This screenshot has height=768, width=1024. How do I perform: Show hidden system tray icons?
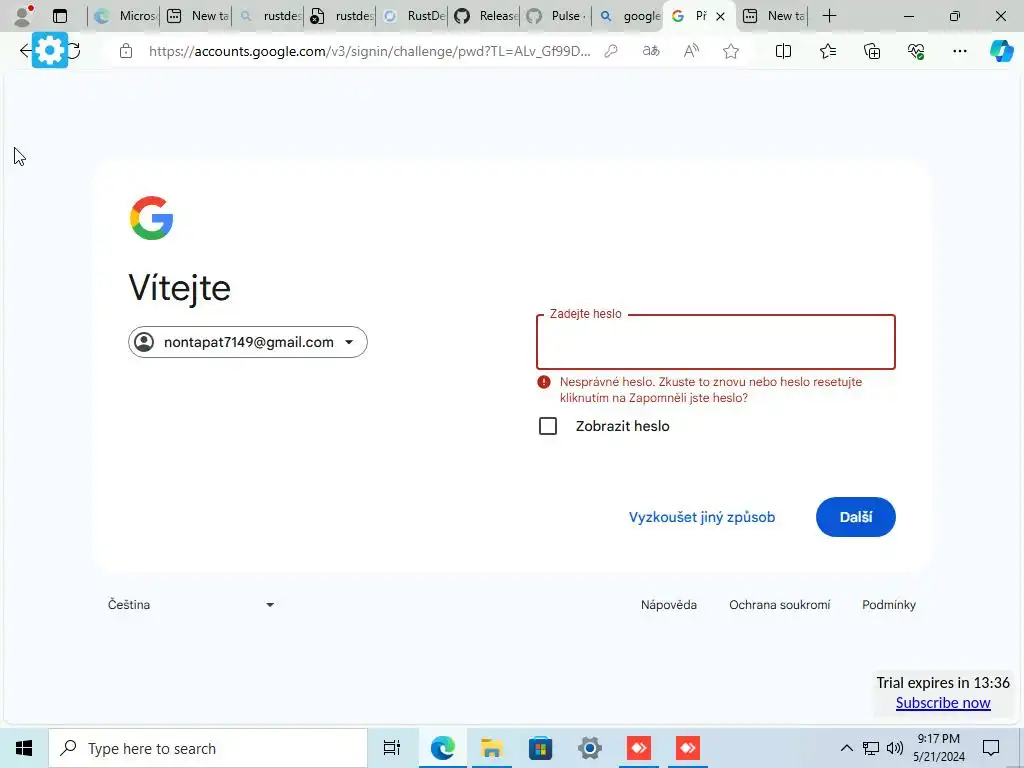pos(846,748)
